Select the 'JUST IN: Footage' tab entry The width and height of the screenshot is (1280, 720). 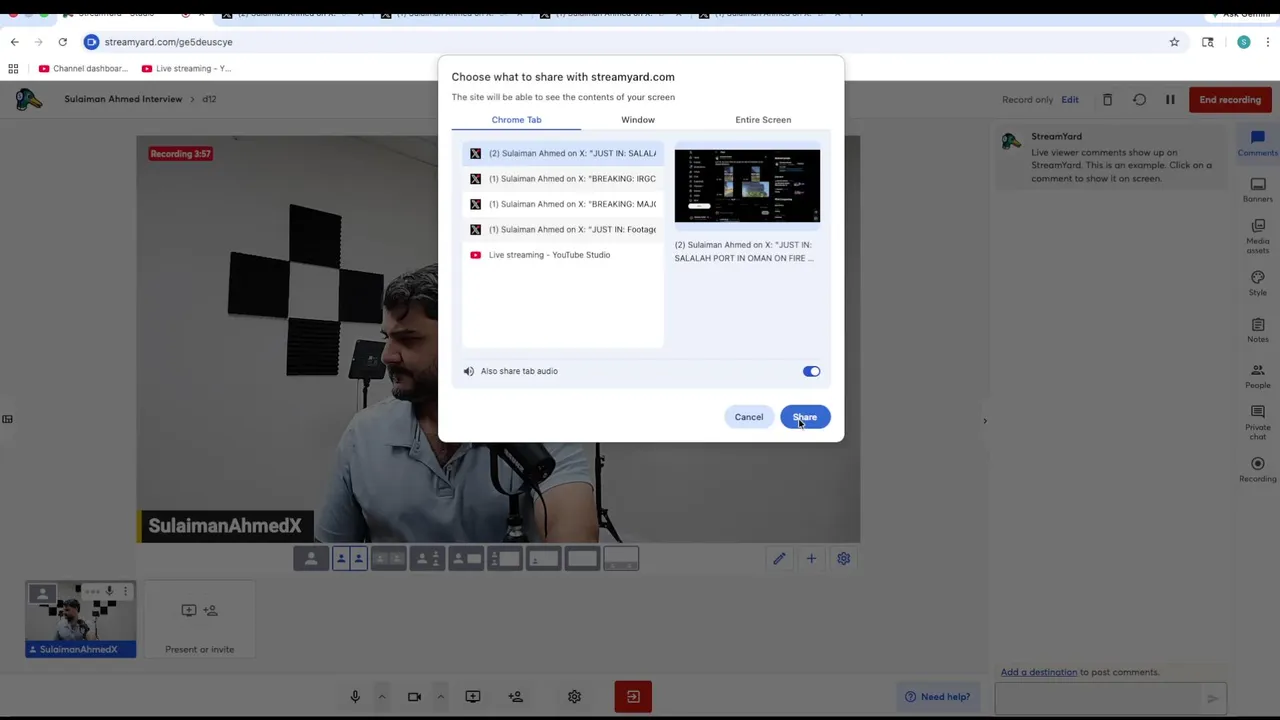pos(563,229)
